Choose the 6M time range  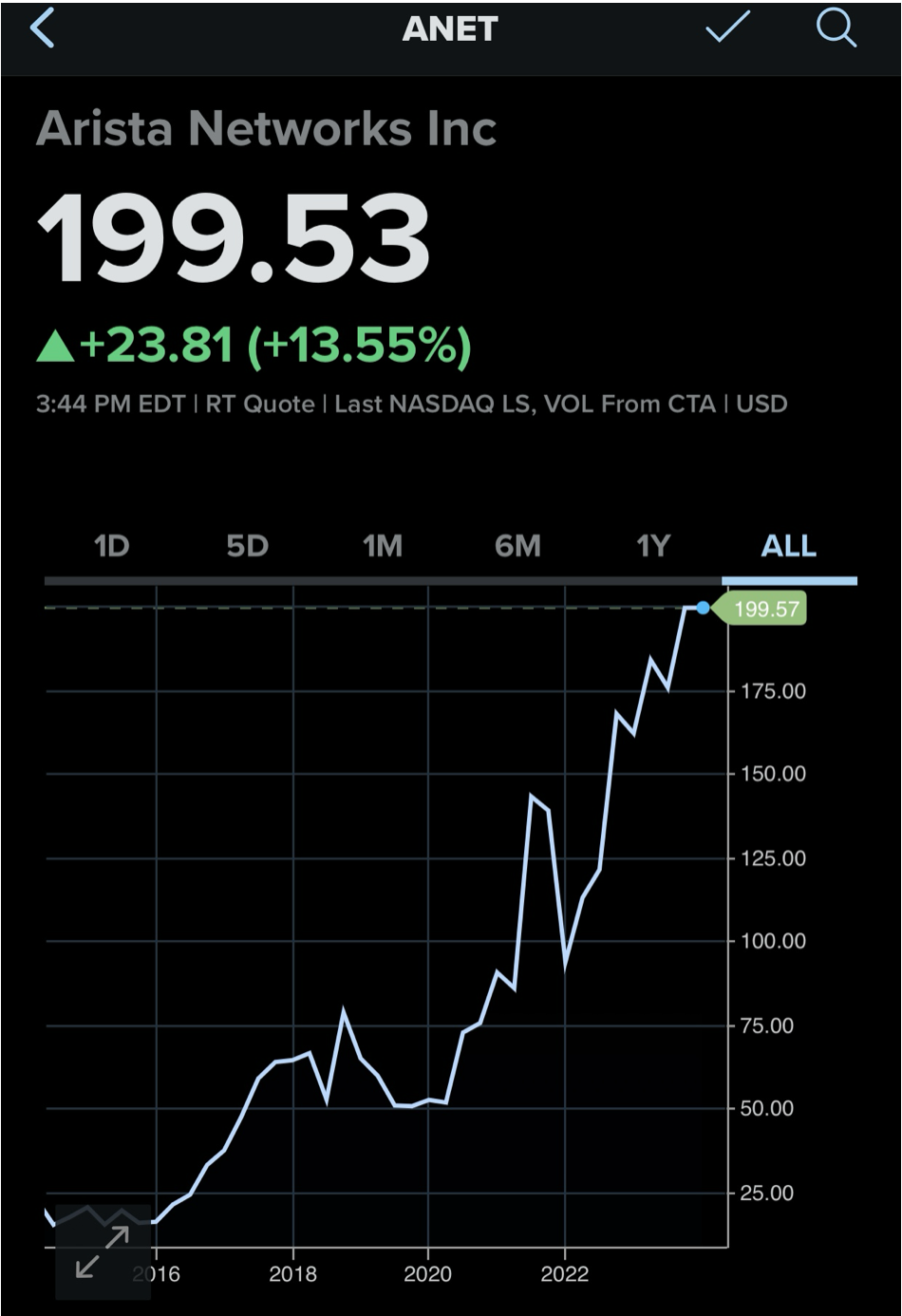(x=517, y=546)
